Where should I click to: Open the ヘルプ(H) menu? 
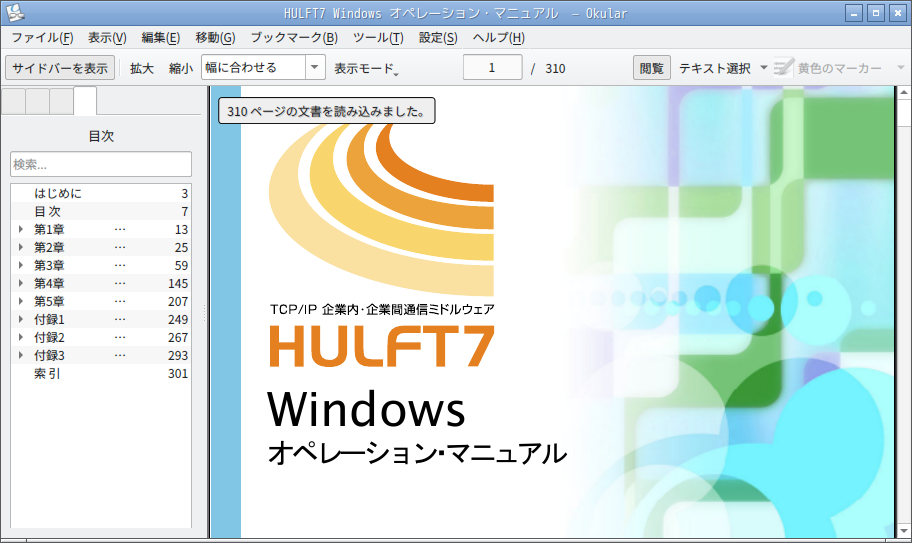tap(498, 38)
